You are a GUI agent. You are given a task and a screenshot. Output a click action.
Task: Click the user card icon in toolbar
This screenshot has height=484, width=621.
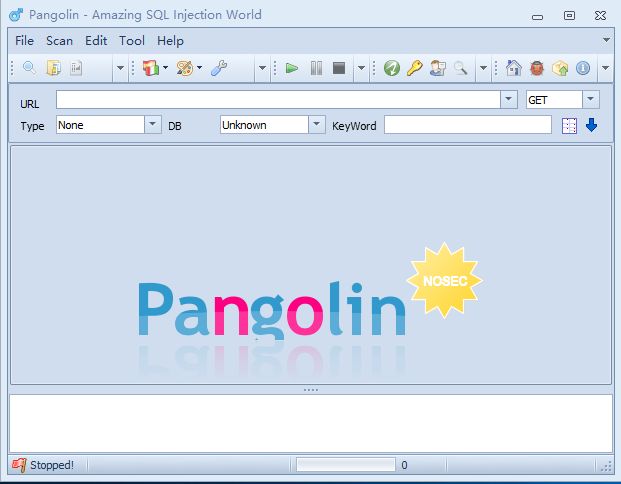pos(438,68)
